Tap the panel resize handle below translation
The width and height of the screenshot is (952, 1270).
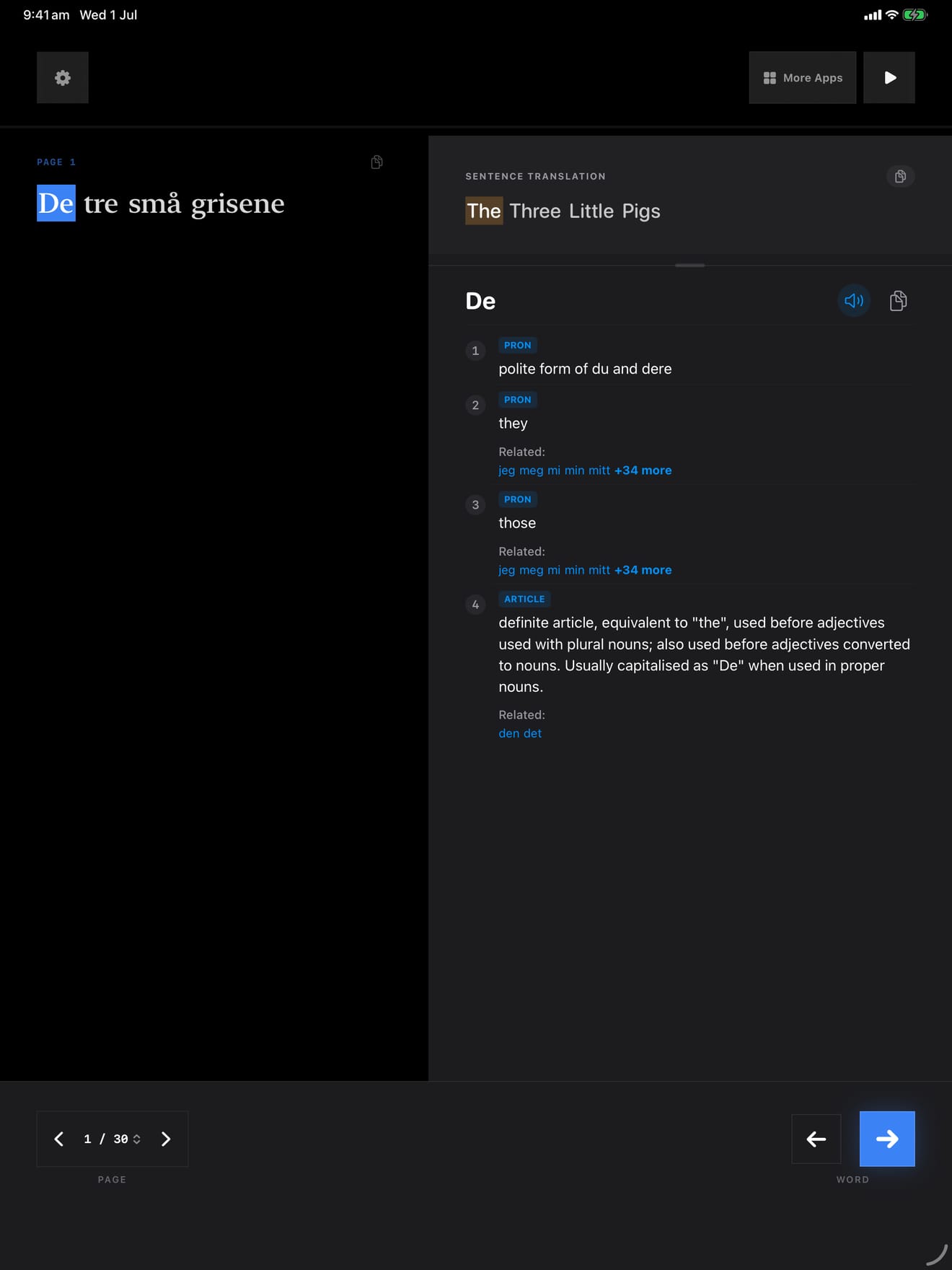690,265
